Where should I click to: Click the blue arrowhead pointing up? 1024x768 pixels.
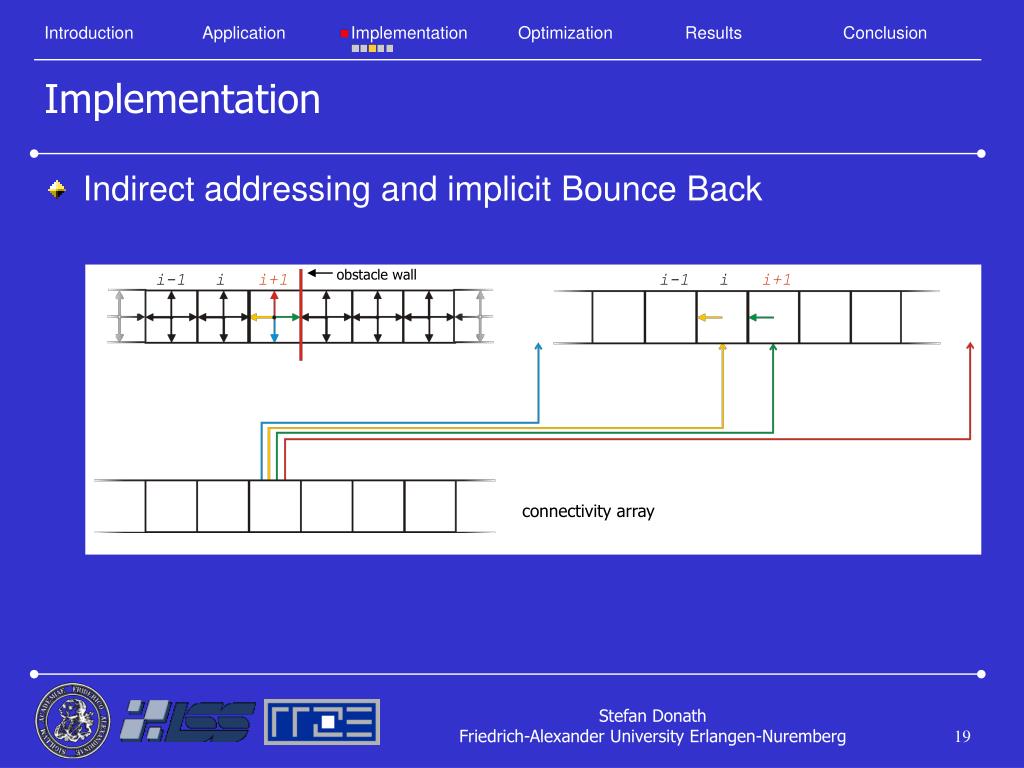(x=539, y=347)
